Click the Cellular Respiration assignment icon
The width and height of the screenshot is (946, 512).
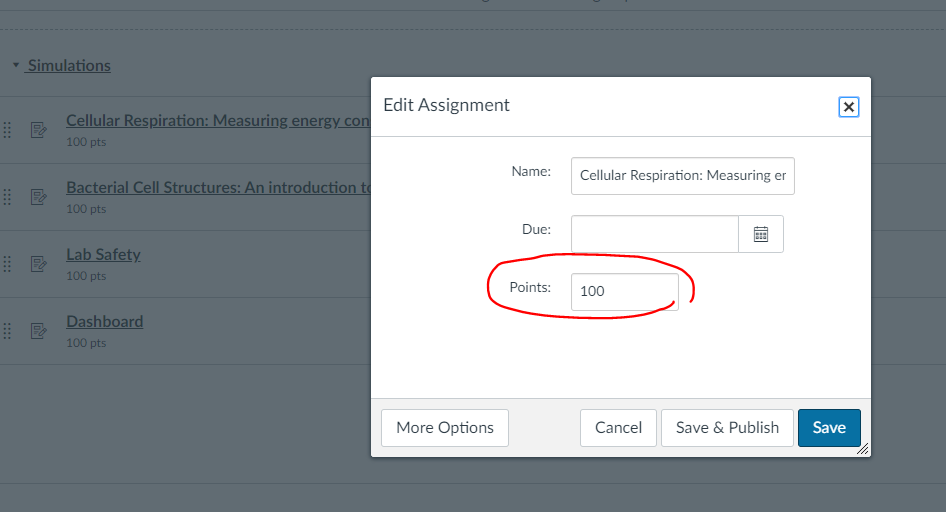coord(39,130)
